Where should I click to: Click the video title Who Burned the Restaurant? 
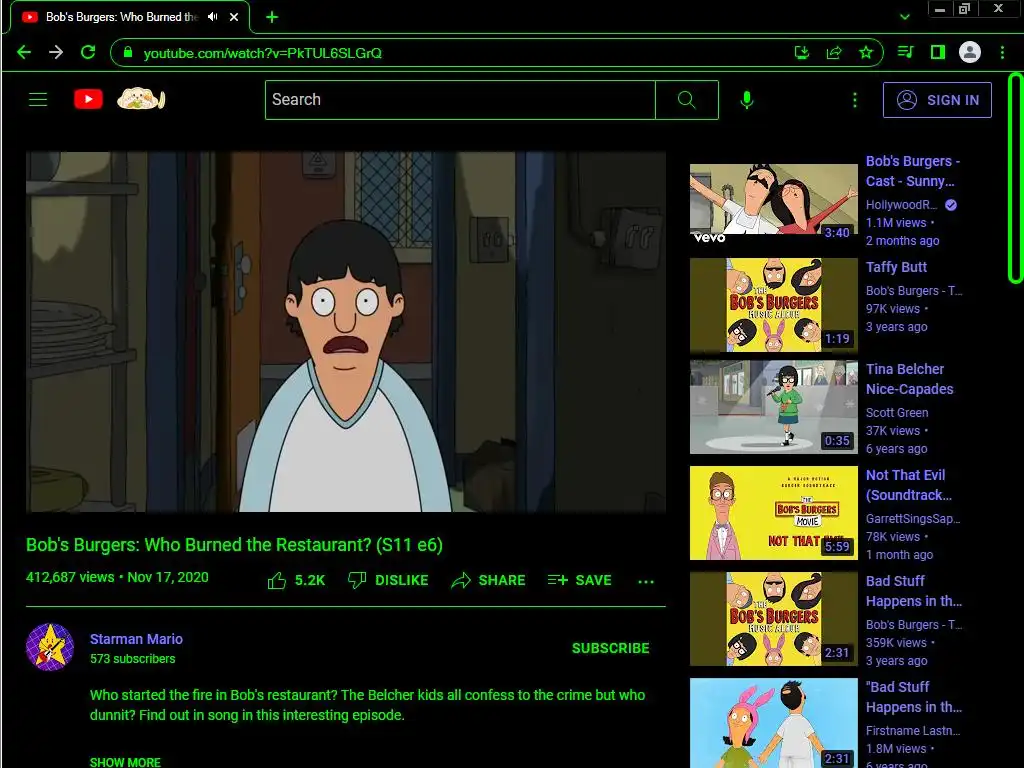point(234,545)
